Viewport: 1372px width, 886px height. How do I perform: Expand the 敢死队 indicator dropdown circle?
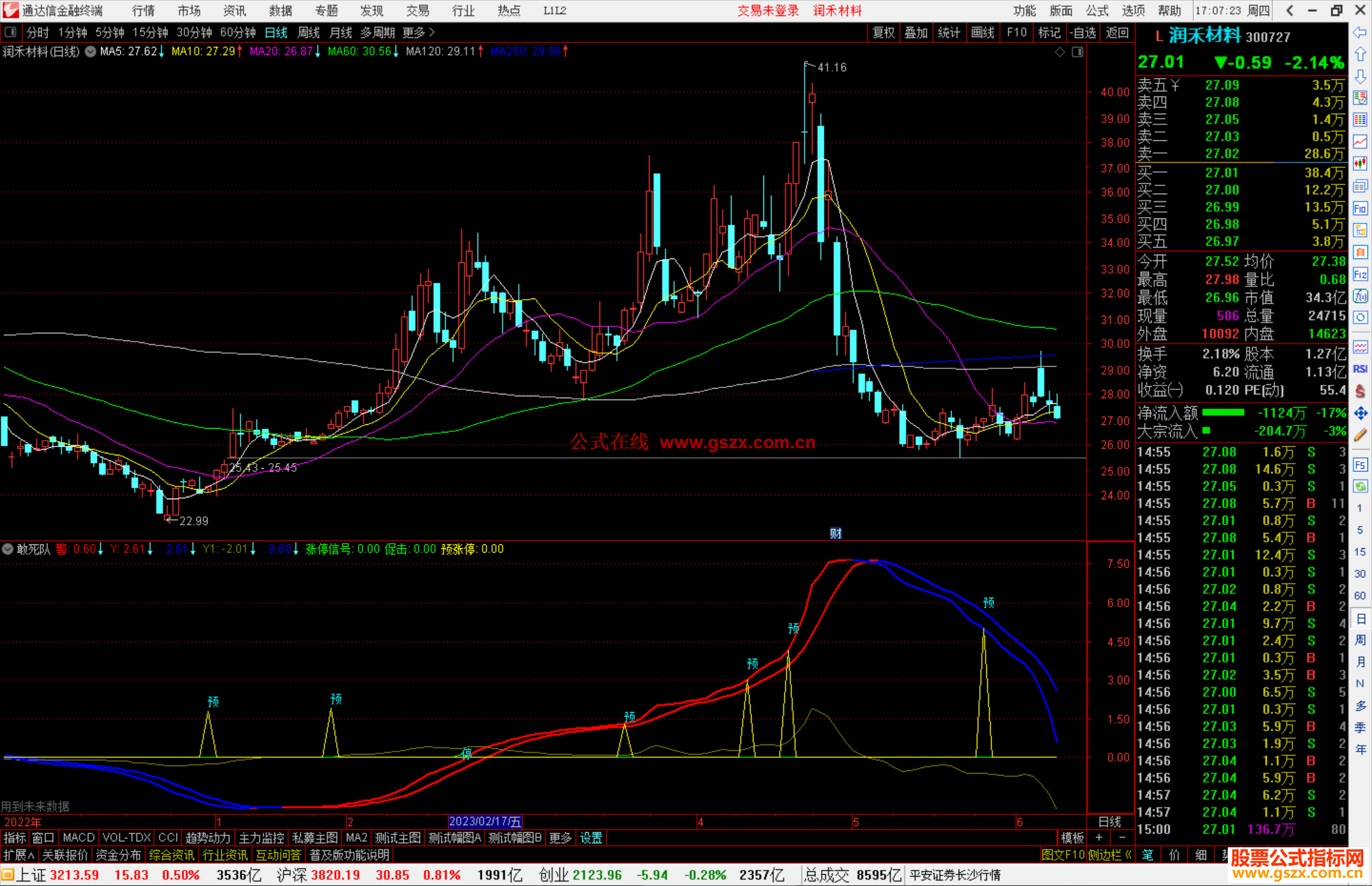[x=8, y=549]
